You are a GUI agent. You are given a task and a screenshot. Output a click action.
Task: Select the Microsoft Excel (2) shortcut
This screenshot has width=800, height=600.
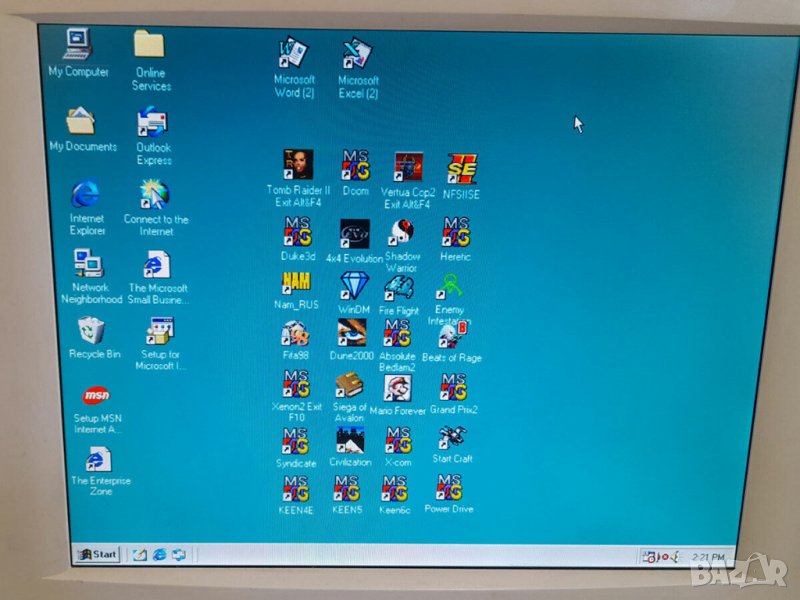coord(357,55)
